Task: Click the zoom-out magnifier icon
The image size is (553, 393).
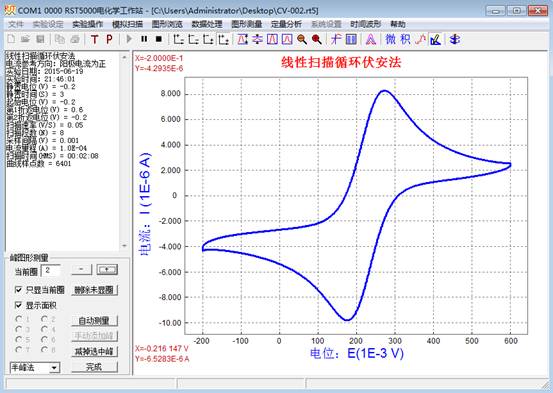Action: click(302, 39)
